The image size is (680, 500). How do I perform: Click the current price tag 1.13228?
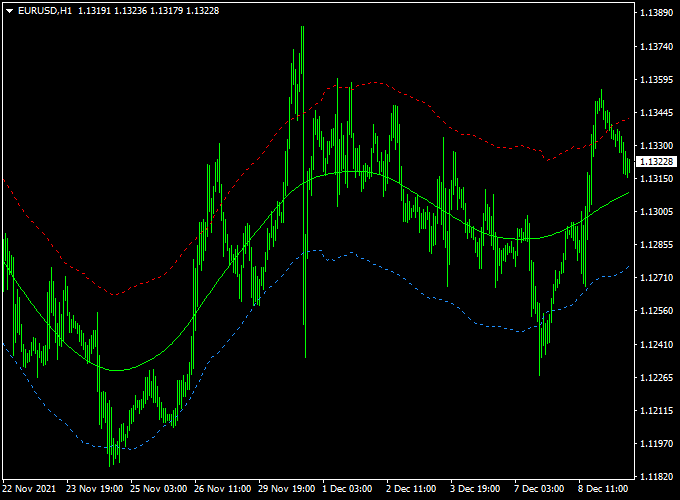pos(657,162)
